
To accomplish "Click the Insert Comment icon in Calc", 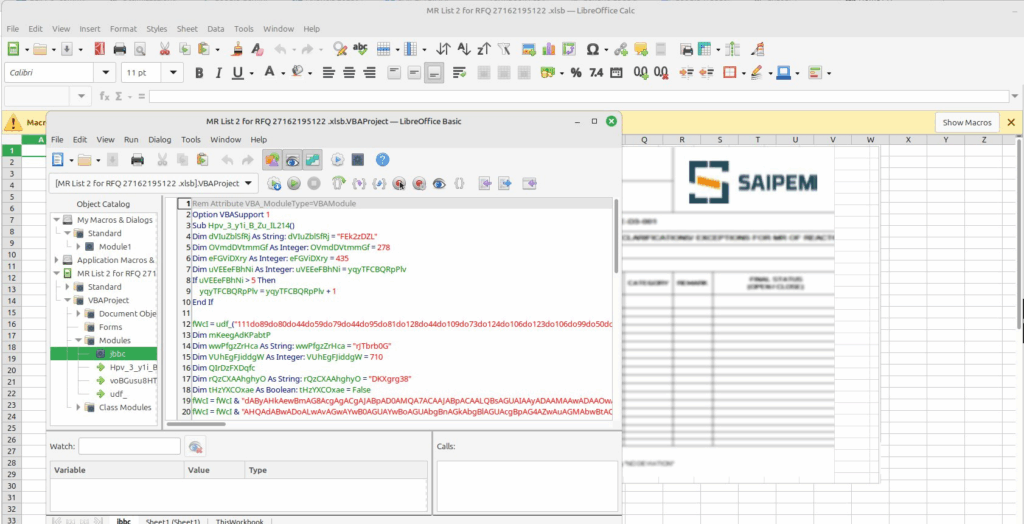I will [x=641, y=49].
